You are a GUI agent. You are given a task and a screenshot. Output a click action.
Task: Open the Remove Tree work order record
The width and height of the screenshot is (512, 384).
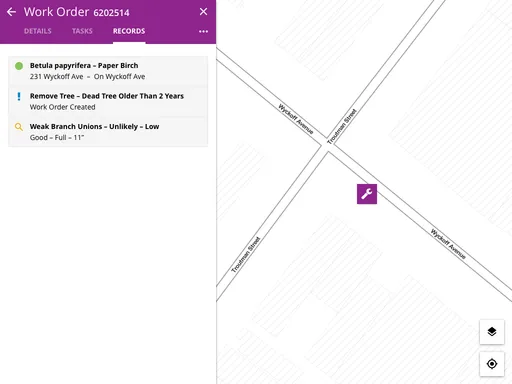[108, 101]
